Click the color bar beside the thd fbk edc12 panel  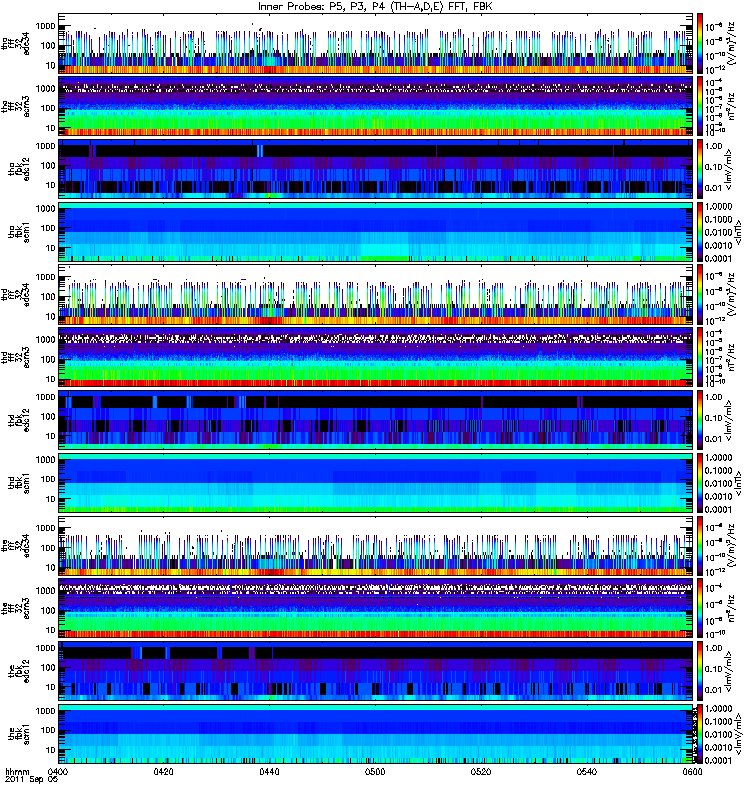point(701,420)
